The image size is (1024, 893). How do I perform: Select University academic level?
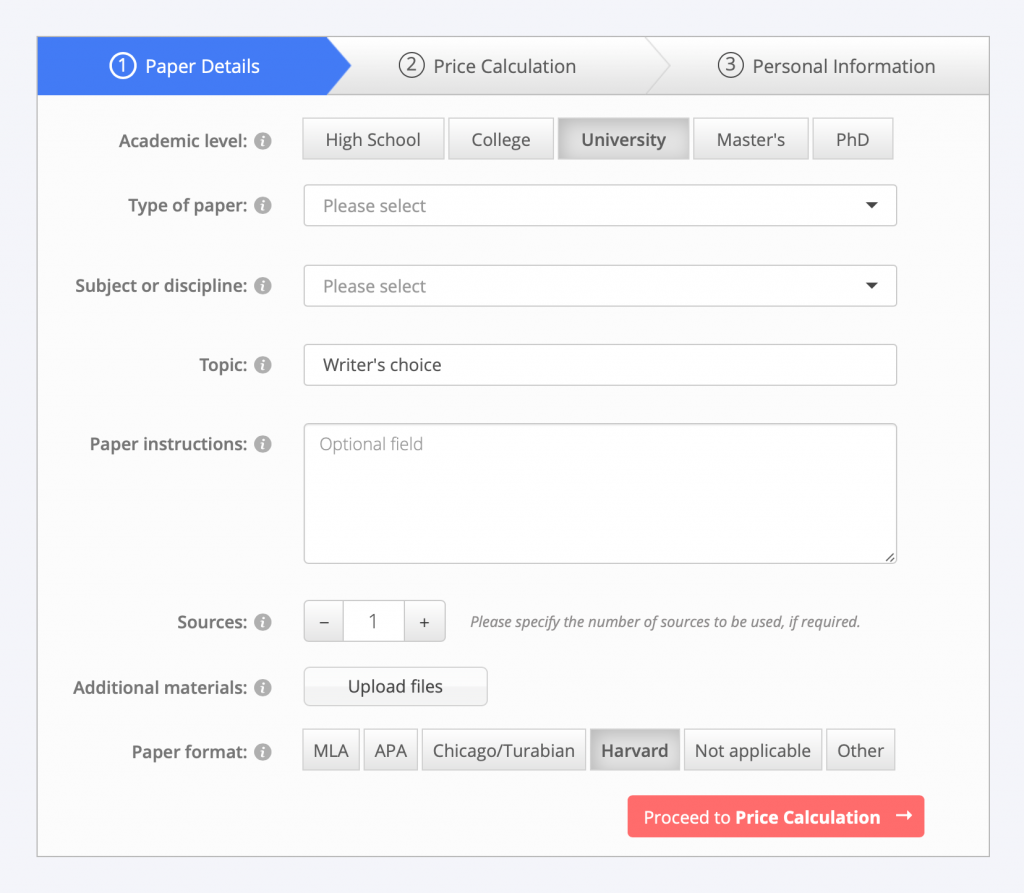(623, 139)
